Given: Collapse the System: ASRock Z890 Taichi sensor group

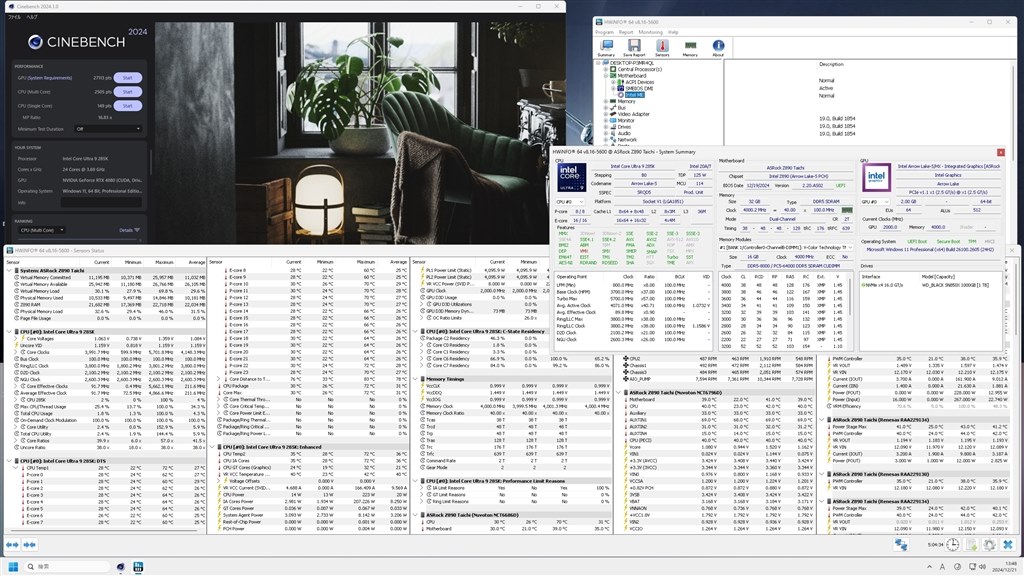Looking at the screenshot, I should coord(8,270).
